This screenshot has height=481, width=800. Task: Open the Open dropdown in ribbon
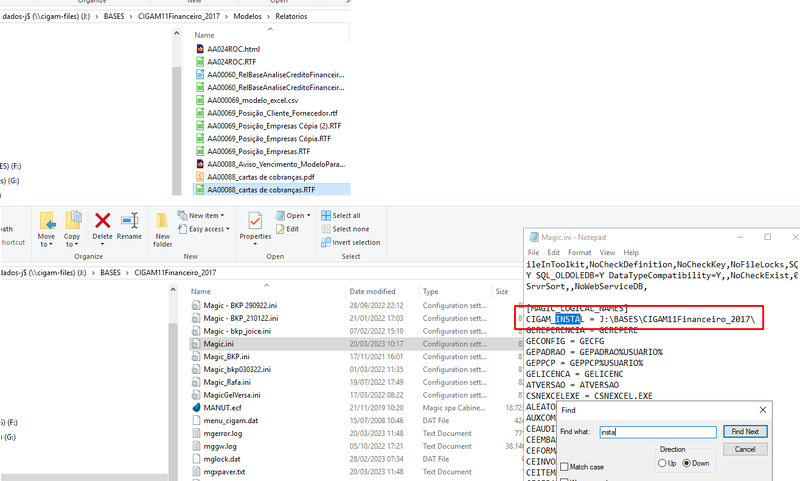tap(293, 216)
